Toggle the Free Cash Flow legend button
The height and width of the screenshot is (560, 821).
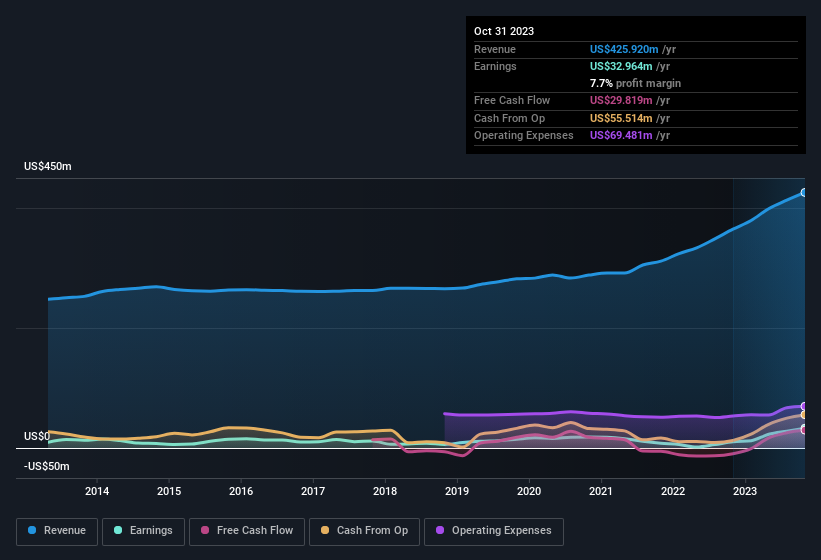pos(247,531)
